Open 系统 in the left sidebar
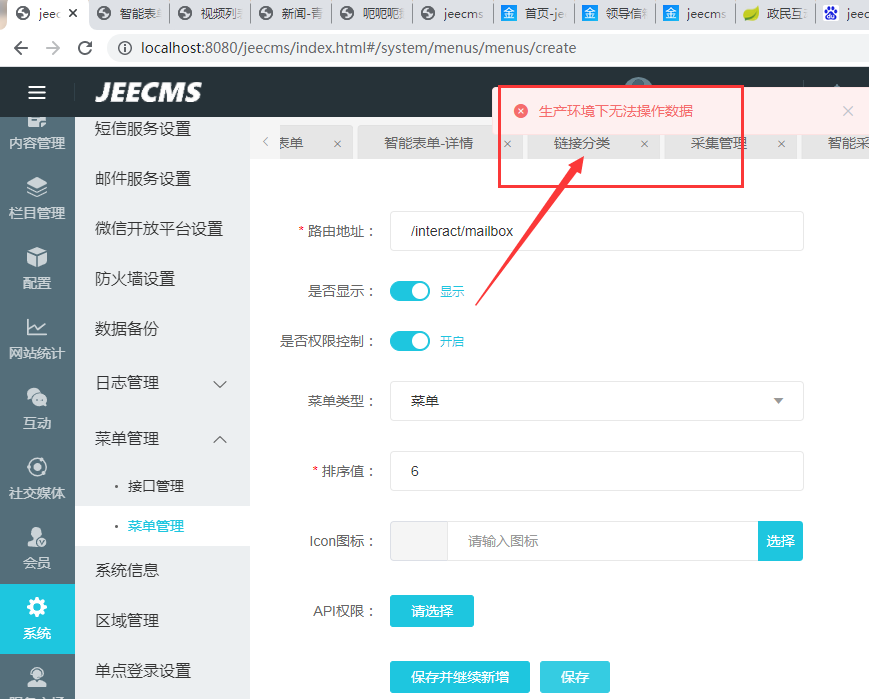This screenshot has width=869, height=699. [37, 619]
